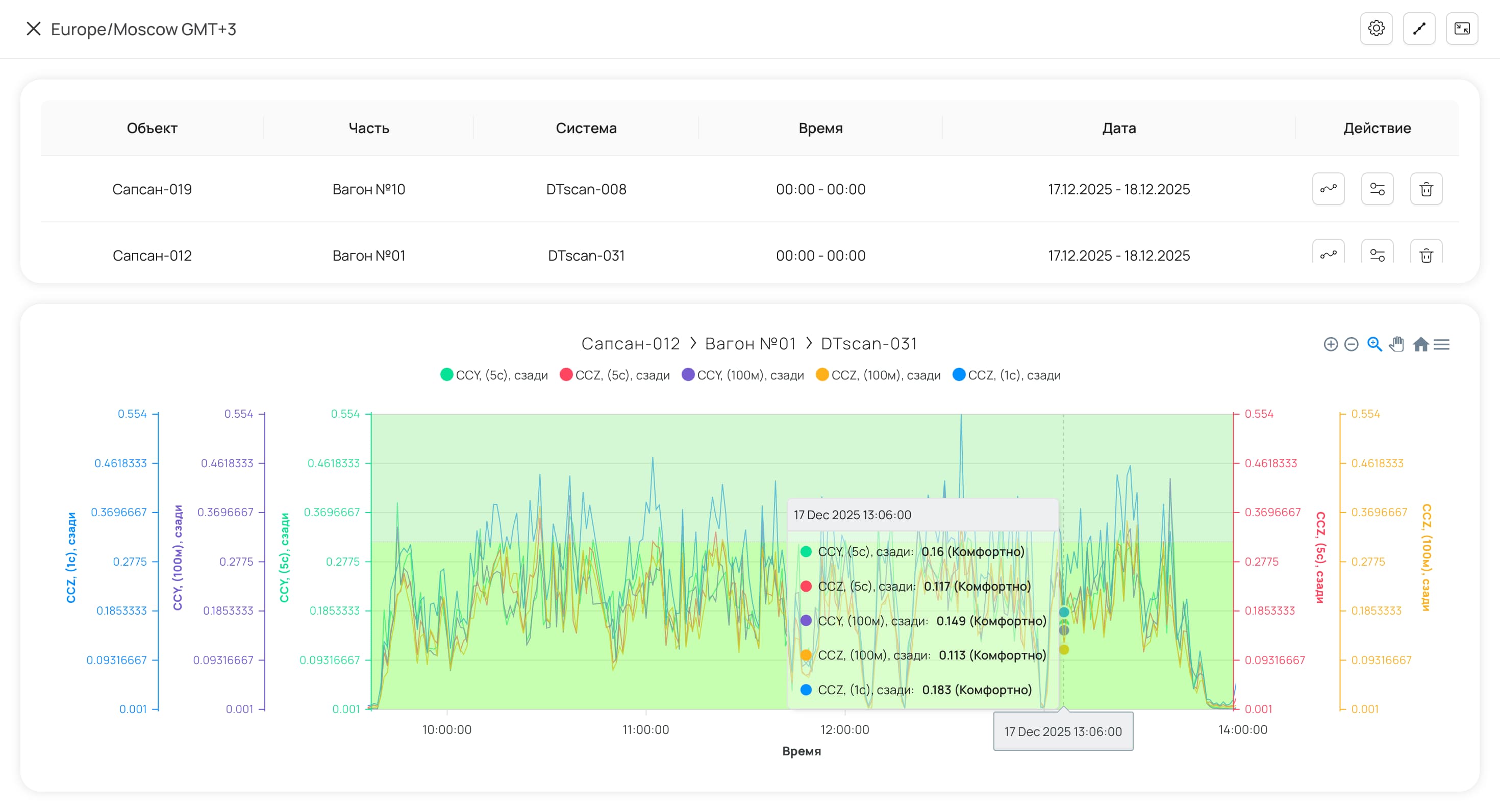Screen dimensions: 1500x812
Task: Click orange ССZ, (100м), сзади legend swatch
Action: point(822,374)
